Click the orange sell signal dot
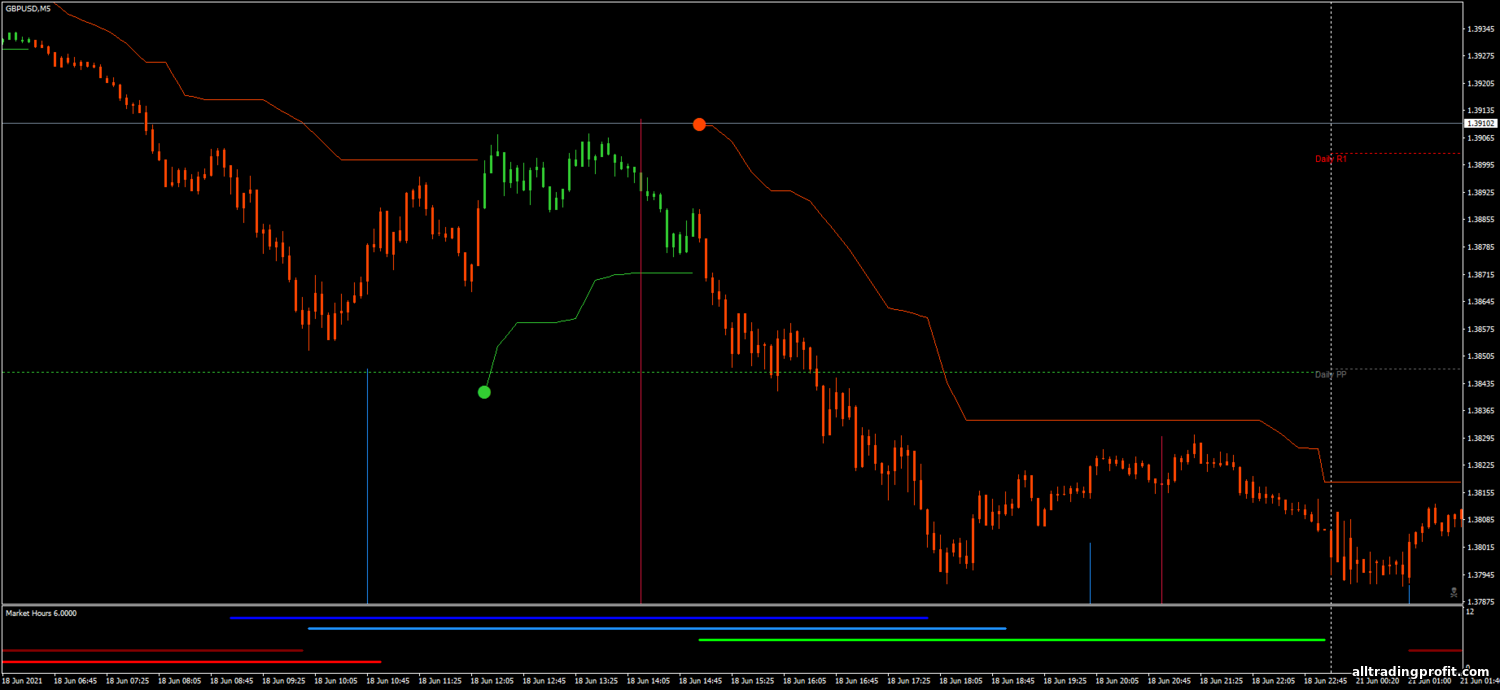This screenshot has height=690, width=1500. [x=699, y=124]
